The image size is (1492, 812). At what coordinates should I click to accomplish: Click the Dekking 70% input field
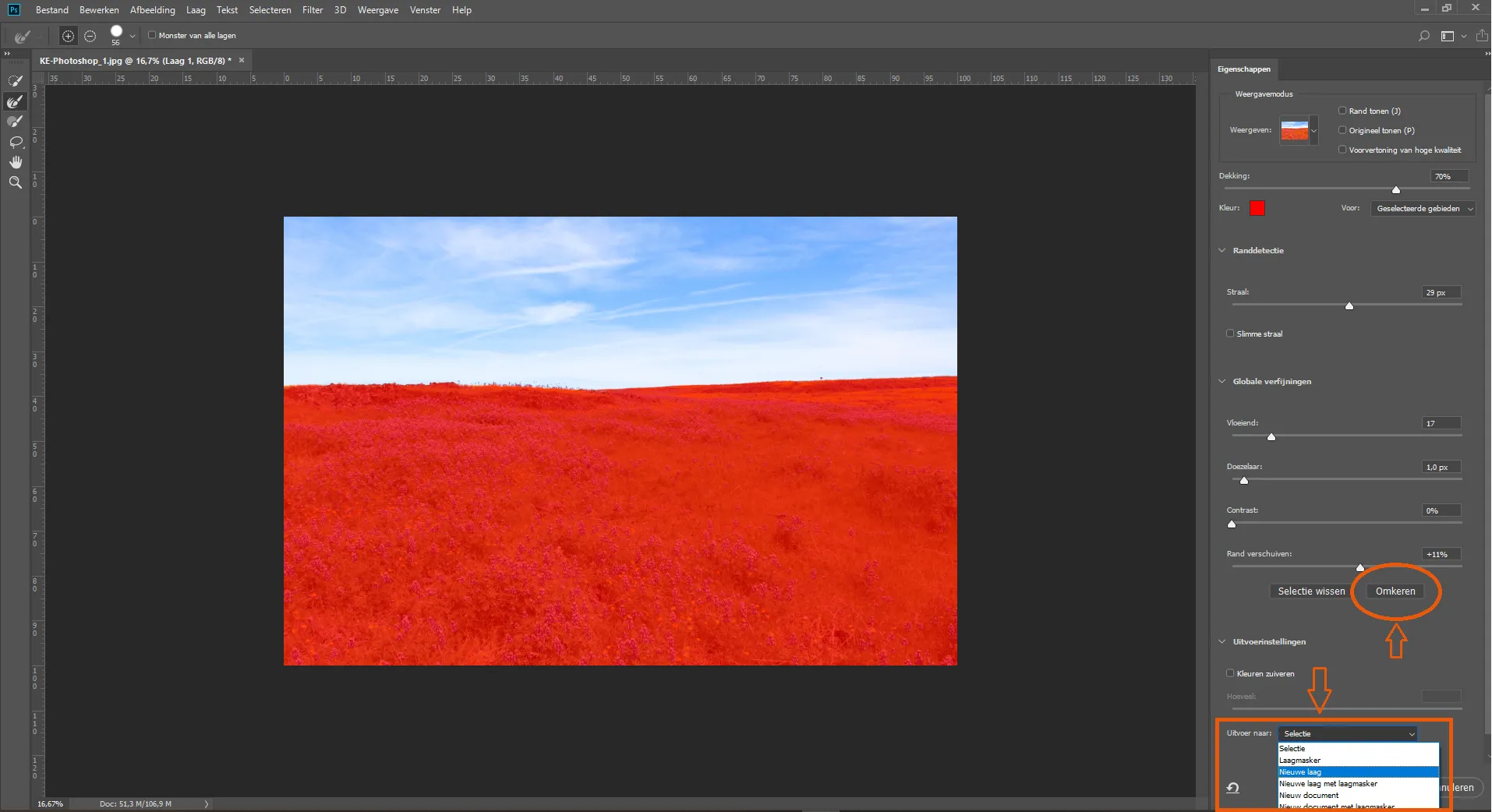tap(1449, 176)
